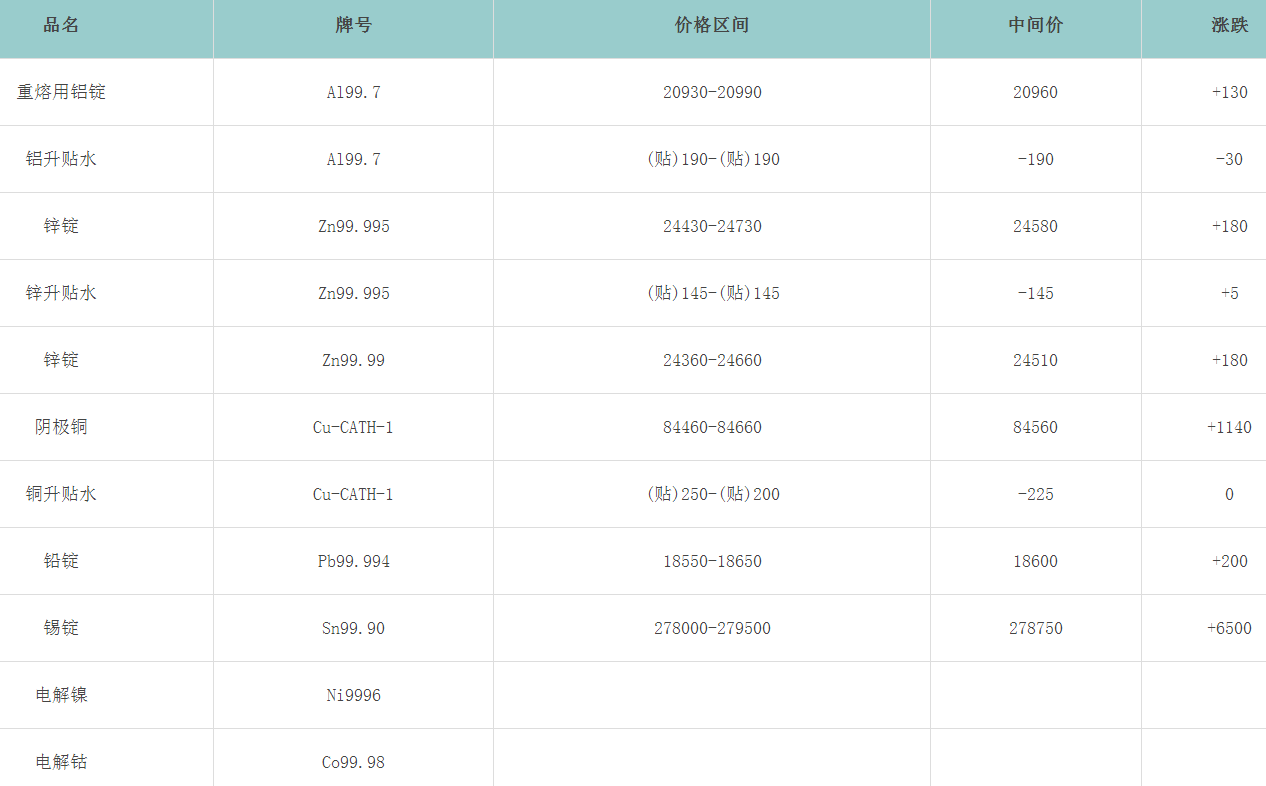Select the 锡锭 product name
This screenshot has width=1266, height=786.
coord(61,628)
